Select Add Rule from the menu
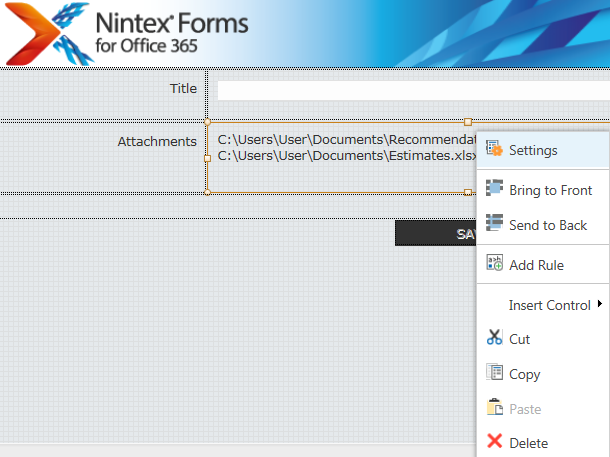 coord(543,265)
